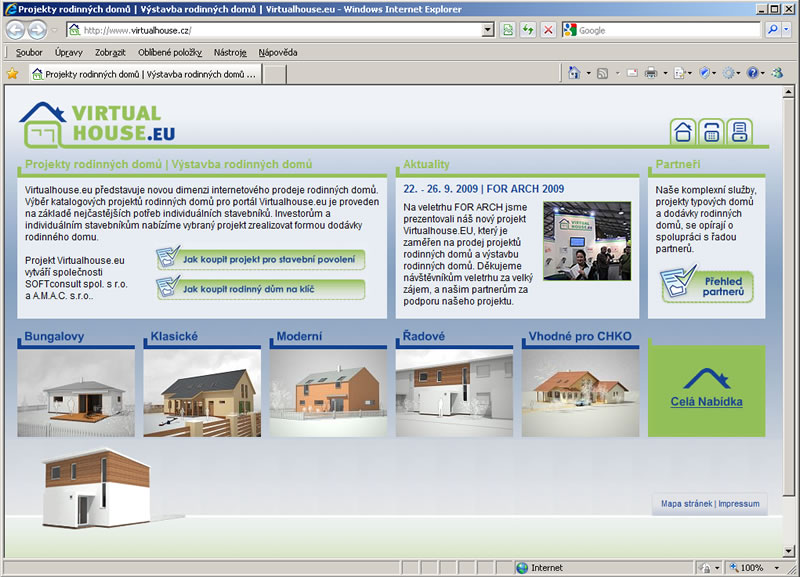The width and height of the screenshot is (800, 577).
Task: Expand the search provider dropdown arrow
Action: [x=788, y=30]
